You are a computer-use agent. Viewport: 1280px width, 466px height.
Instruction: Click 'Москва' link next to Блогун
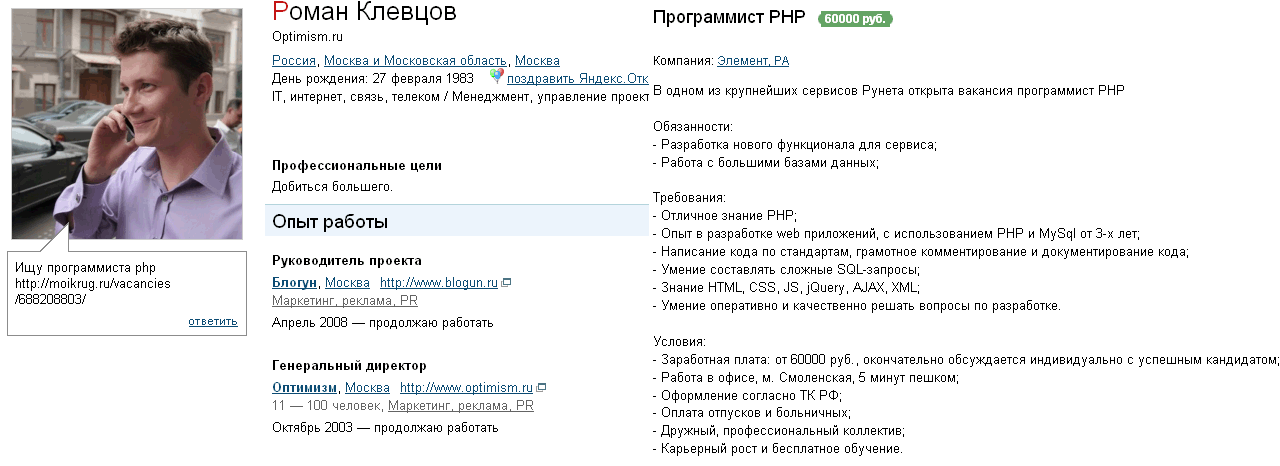[348, 283]
